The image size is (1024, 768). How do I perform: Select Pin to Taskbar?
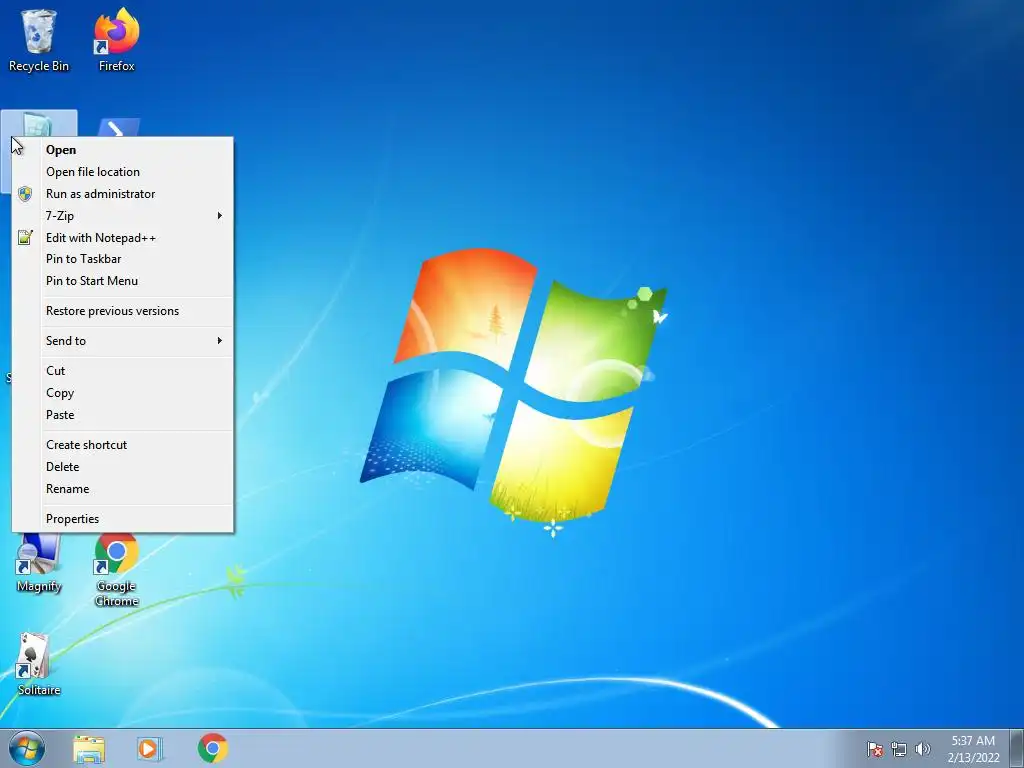point(123,259)
